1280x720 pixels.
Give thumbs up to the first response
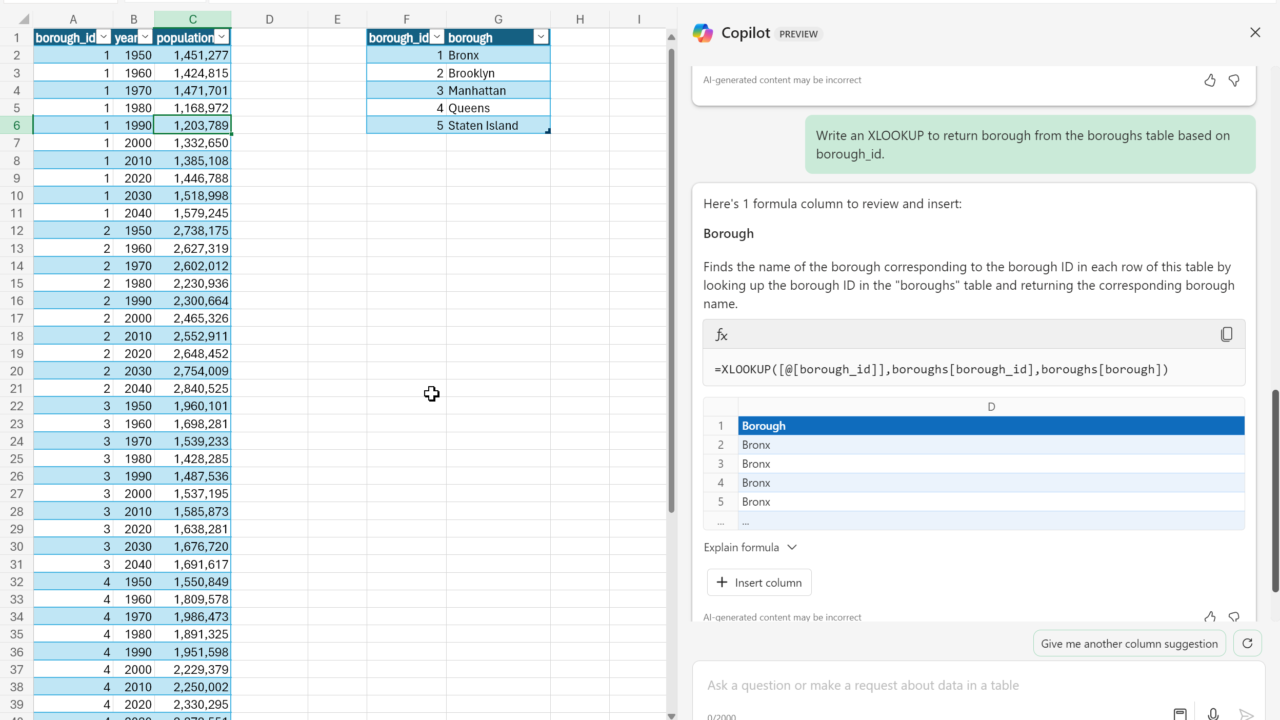click(1210, 80)
